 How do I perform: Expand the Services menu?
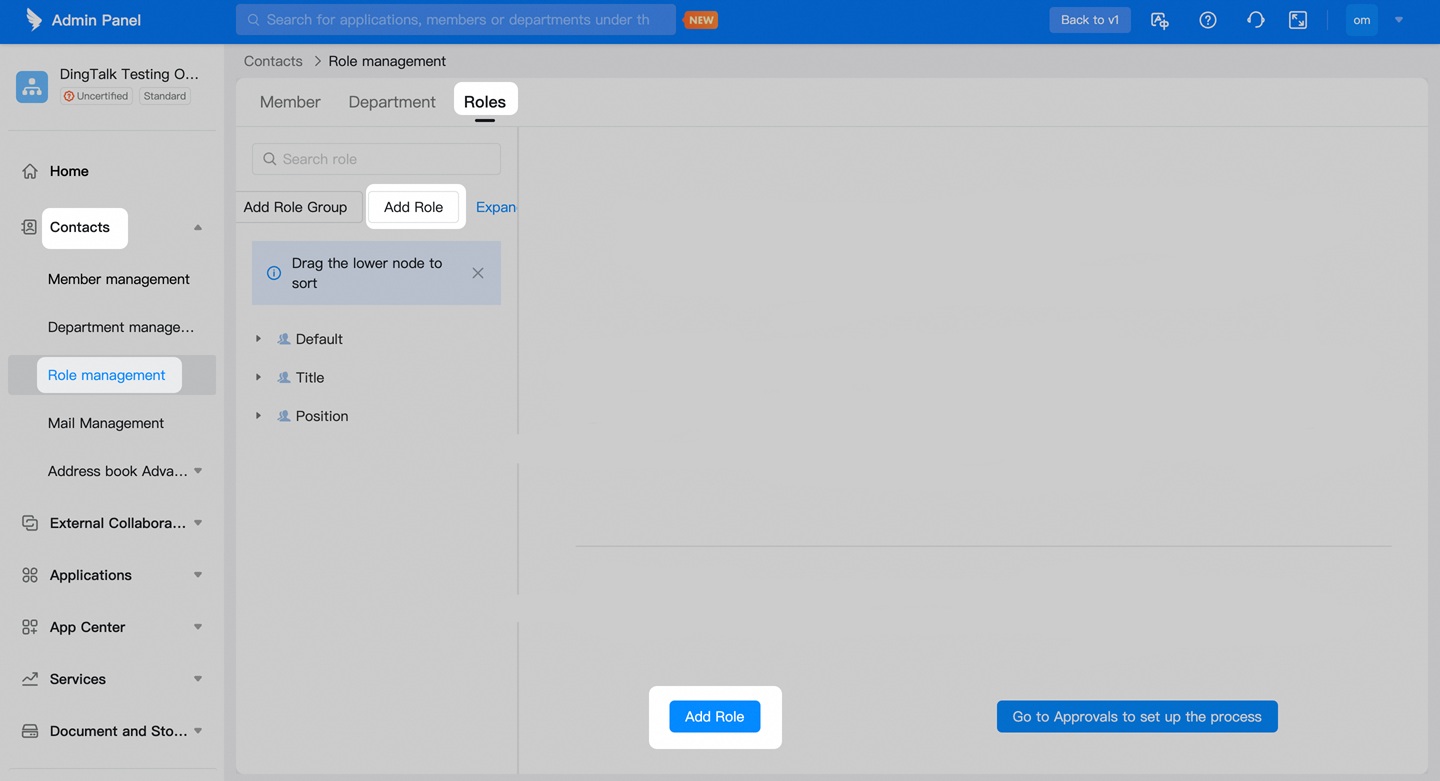[198, 679]
